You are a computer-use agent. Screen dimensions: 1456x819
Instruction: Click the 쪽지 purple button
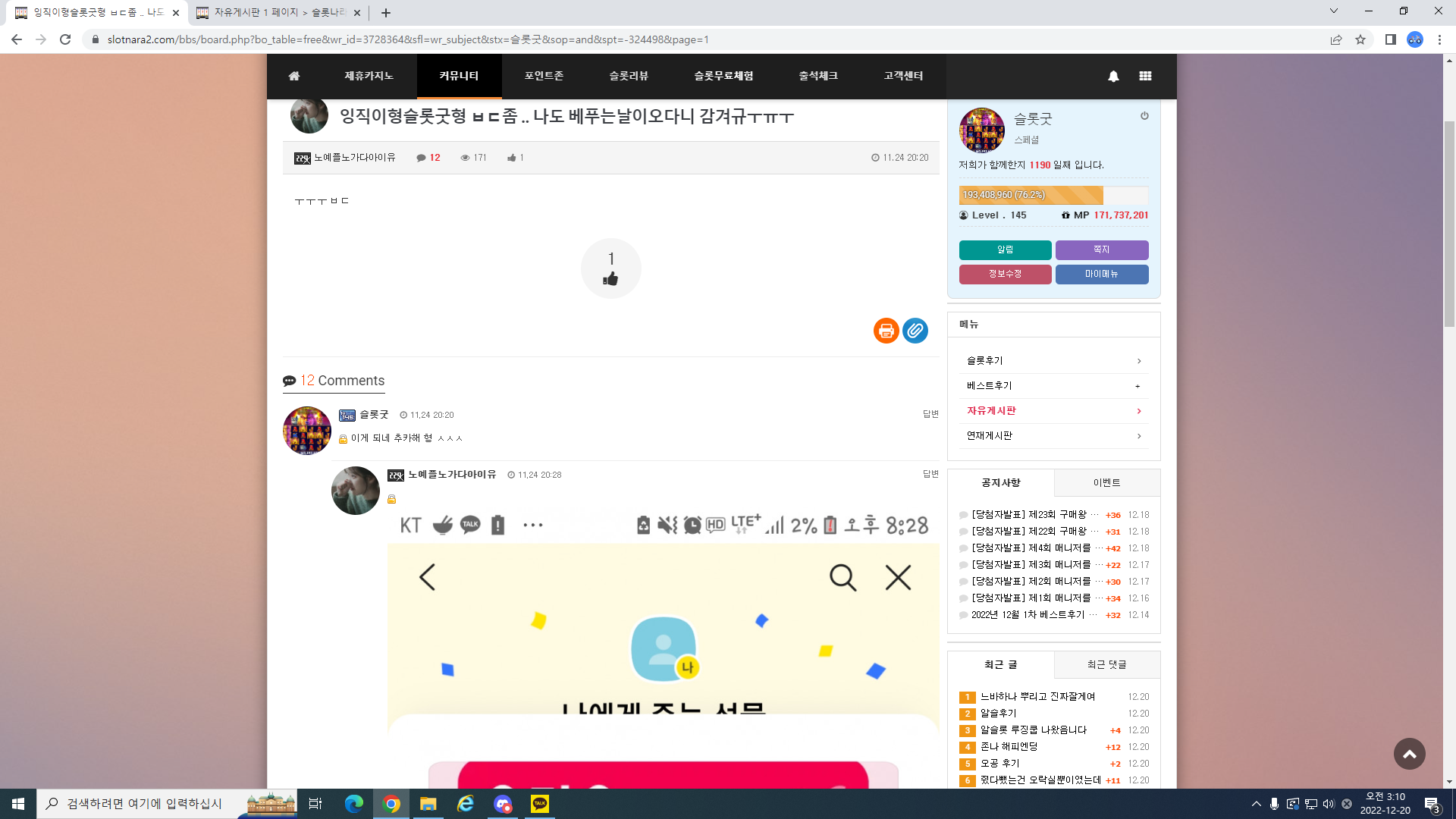(1102, 249)
